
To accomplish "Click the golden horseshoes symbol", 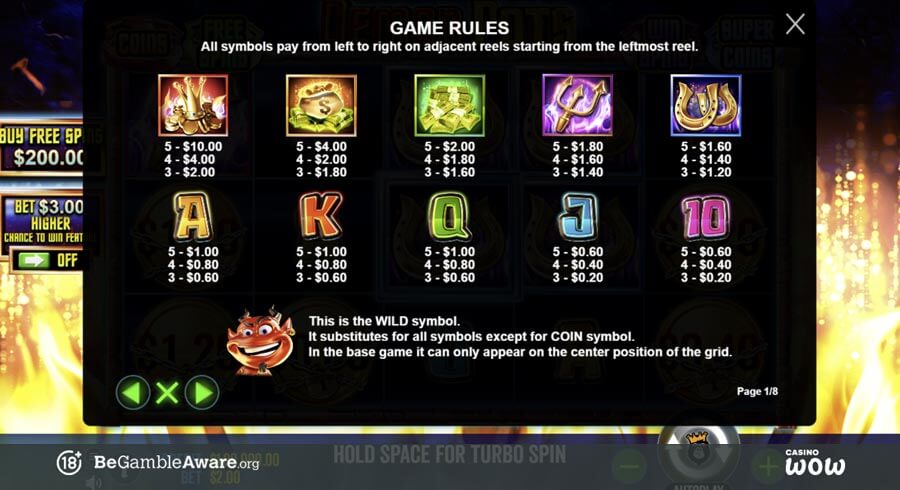I will click(x=705, y=106).
